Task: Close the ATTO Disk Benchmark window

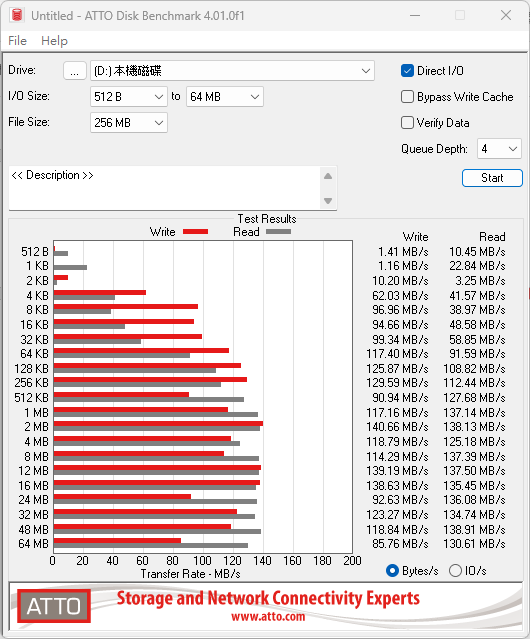Action: tap(506, 15)
